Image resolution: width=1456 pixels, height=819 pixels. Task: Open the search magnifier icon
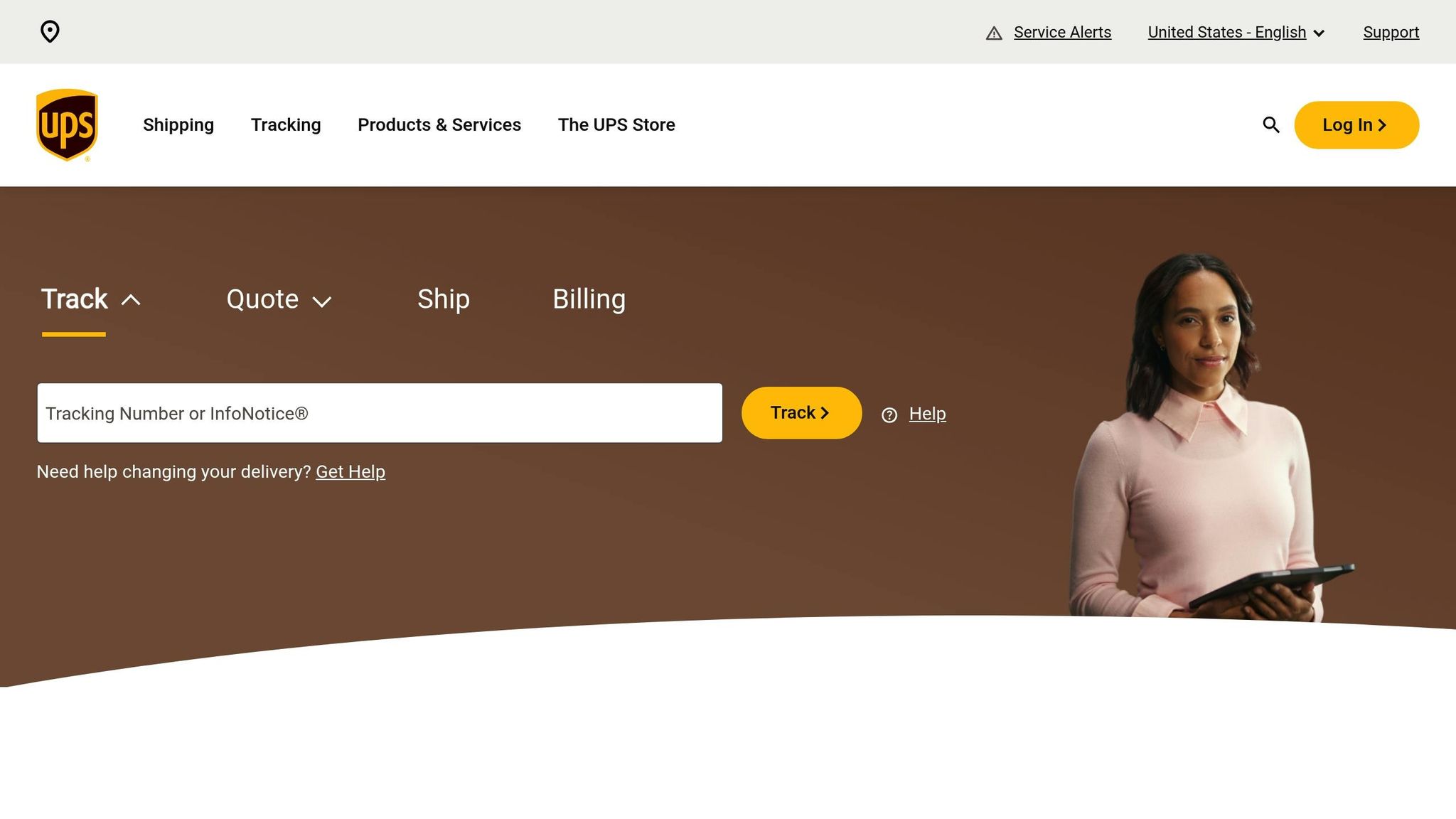(x=1271, y=125)
